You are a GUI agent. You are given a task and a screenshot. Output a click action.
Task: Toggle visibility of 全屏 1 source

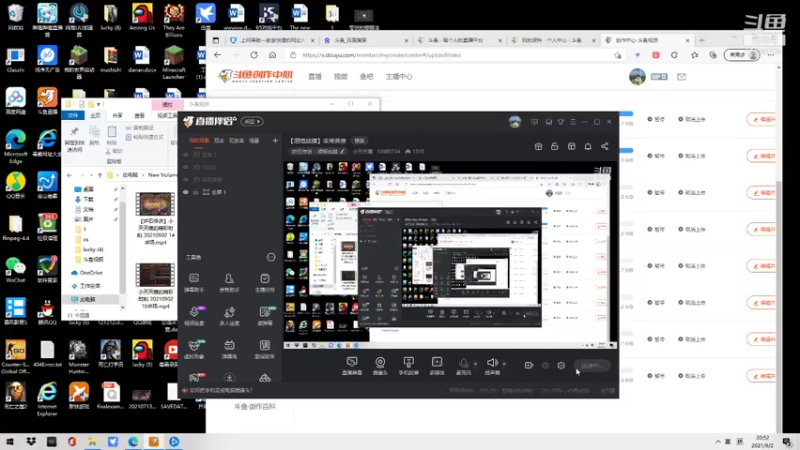pyautogui.click(x=186, y=192)
